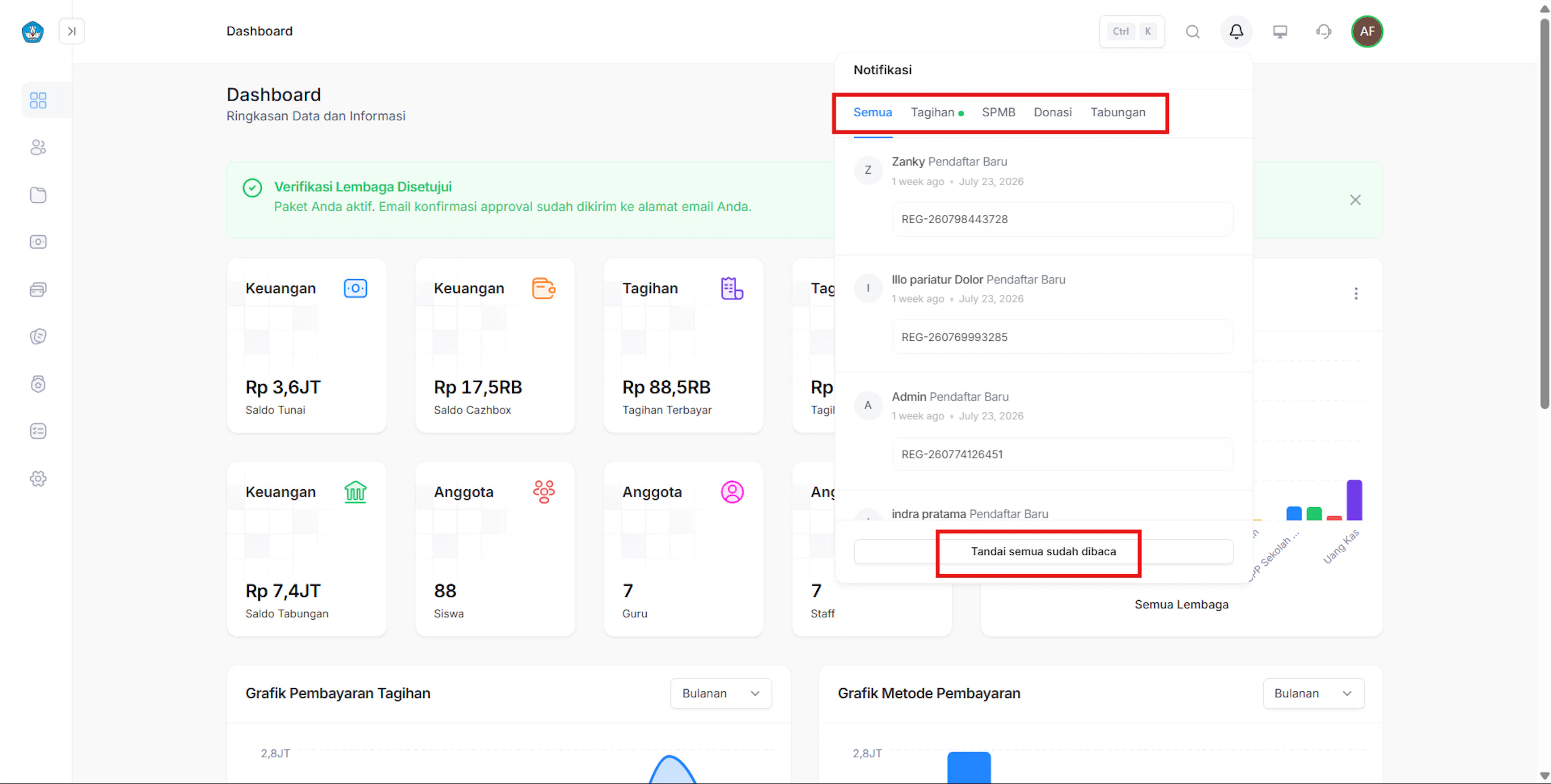The height and width of the screenshot is (784, 1551).
Task: Click the school logo in top-left corner
Action: click(32, 31)
